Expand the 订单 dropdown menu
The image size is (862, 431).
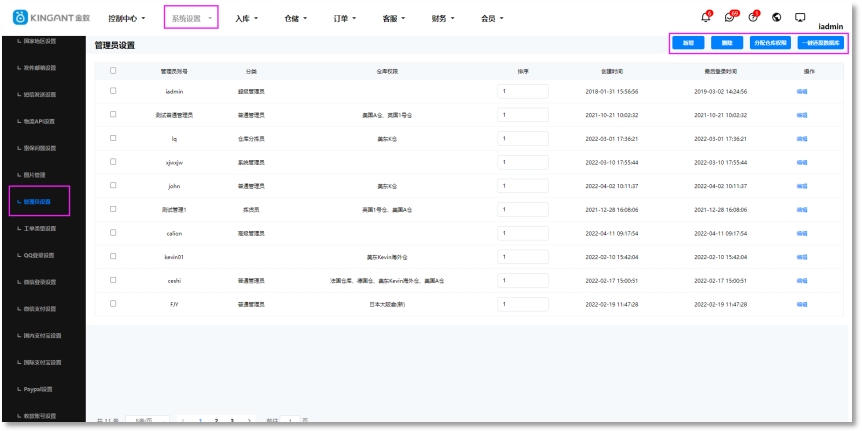pyautogui.click(x=345, y=18)
